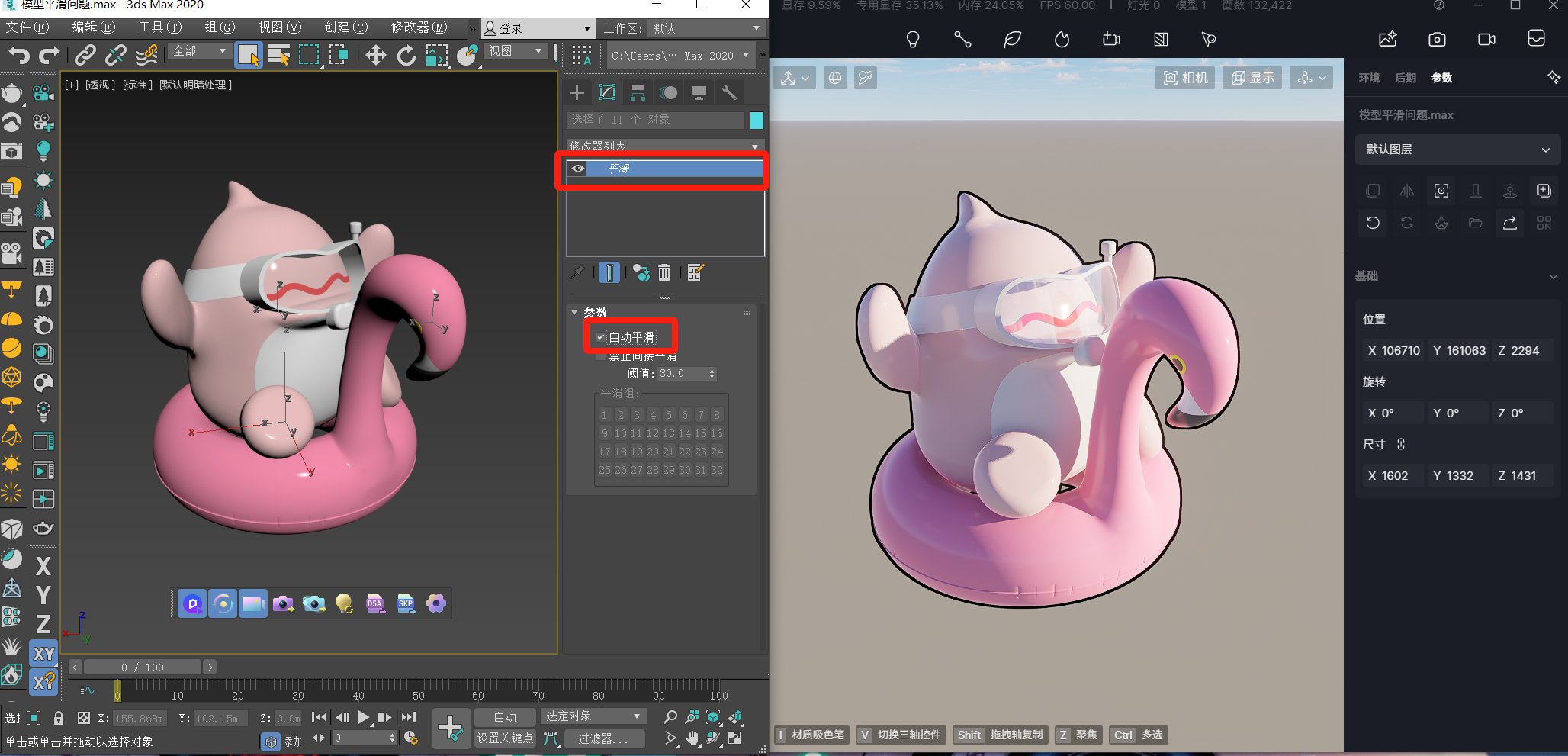Open the 选定对象 dropdown
This screenshot has width=1568, height=756.
[x=593, y=716]
